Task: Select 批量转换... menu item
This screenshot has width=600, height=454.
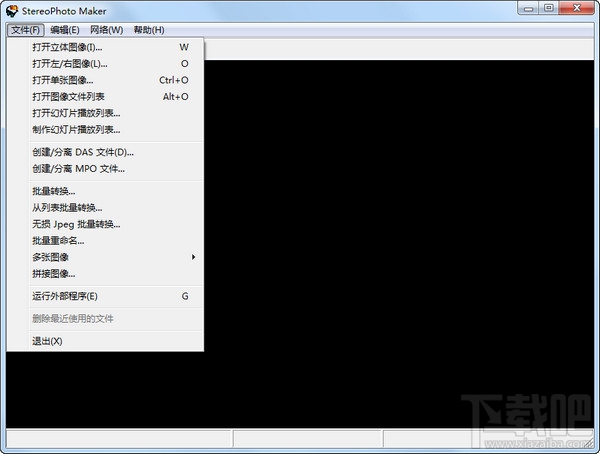Action: tap(105, 191)
